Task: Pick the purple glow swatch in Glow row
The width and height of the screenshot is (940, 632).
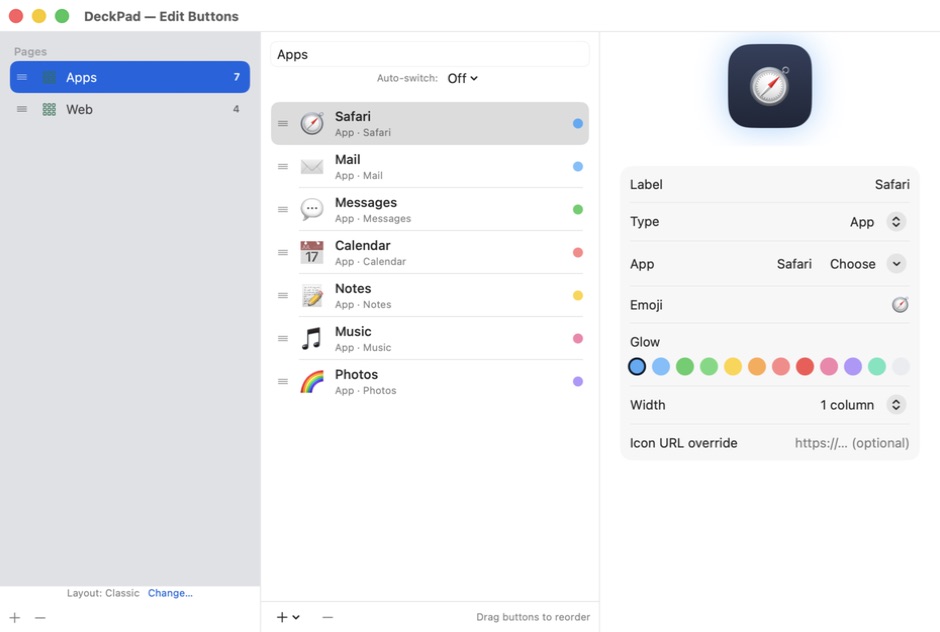Action: click(852, 366)
